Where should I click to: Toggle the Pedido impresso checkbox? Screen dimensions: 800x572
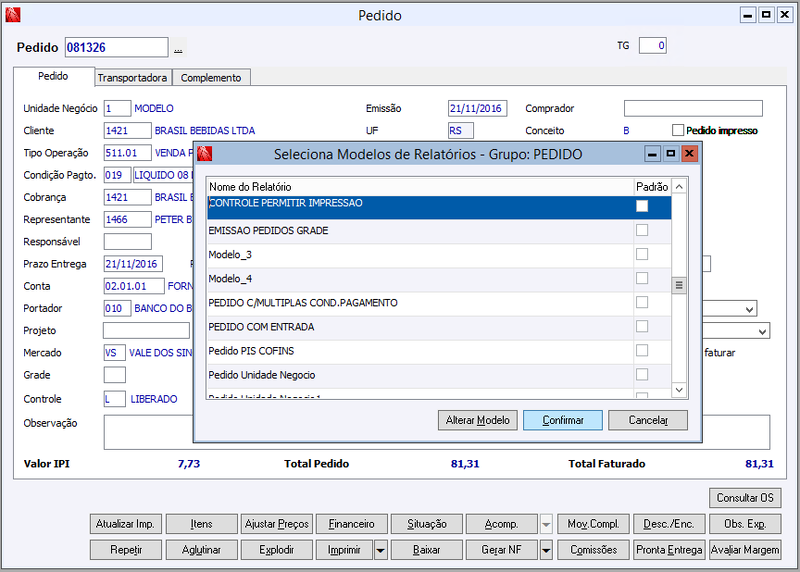point(678,130)
